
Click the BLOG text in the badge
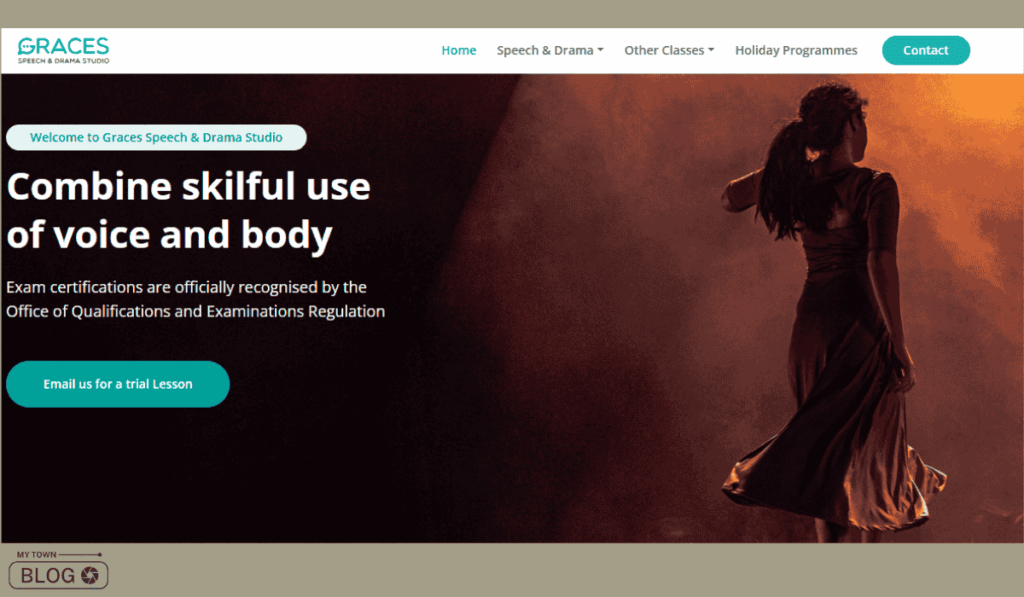48,575
